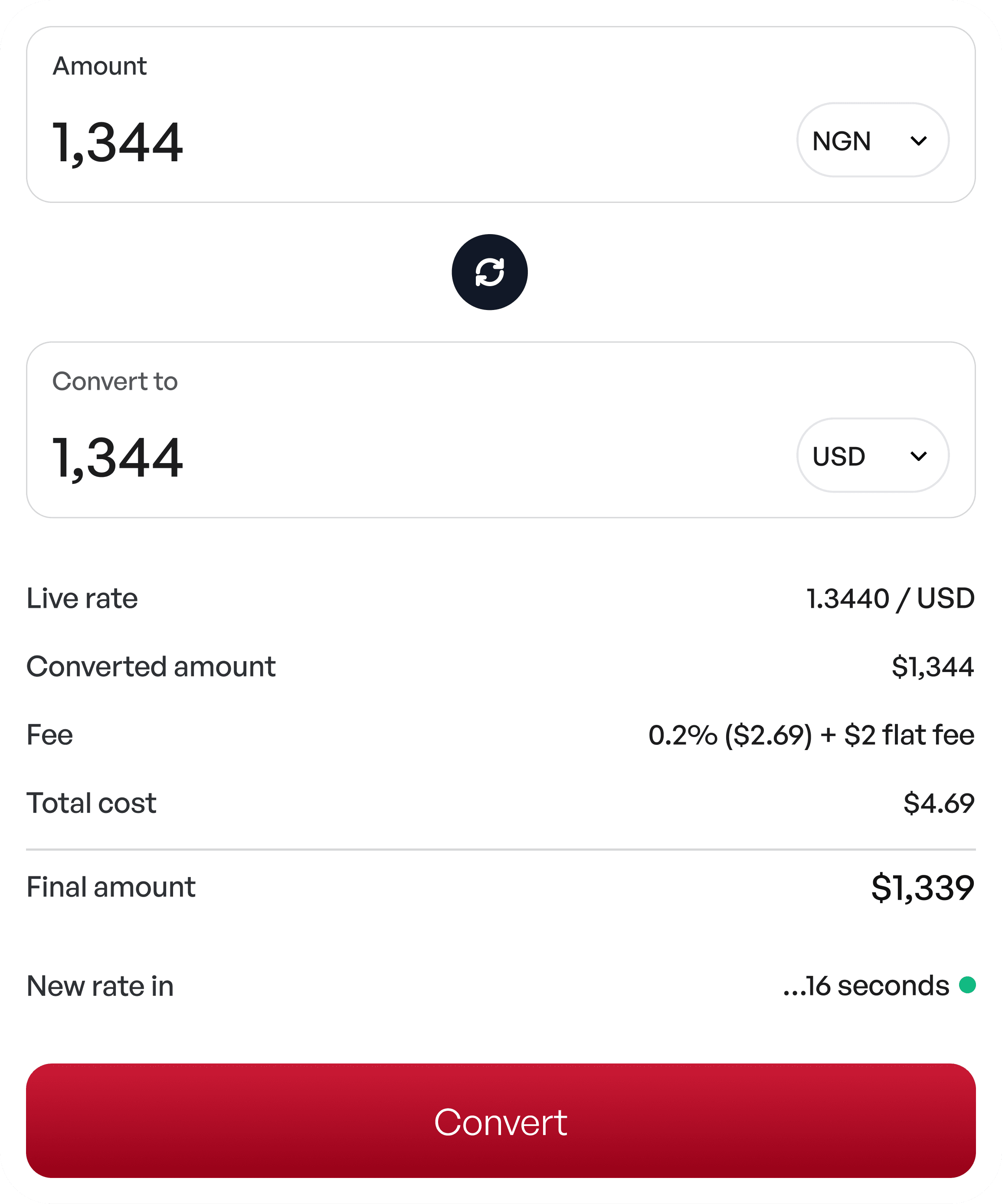Screen dimensions: 1002x1204
Task: Click the fee details 0.2% plus flat fee
Action: [x=811, y=735]
